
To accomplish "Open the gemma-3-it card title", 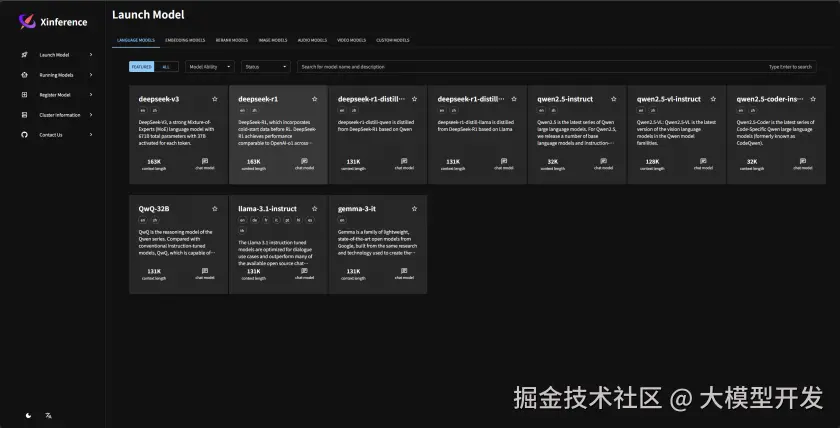I will click(x=357, y=209).
